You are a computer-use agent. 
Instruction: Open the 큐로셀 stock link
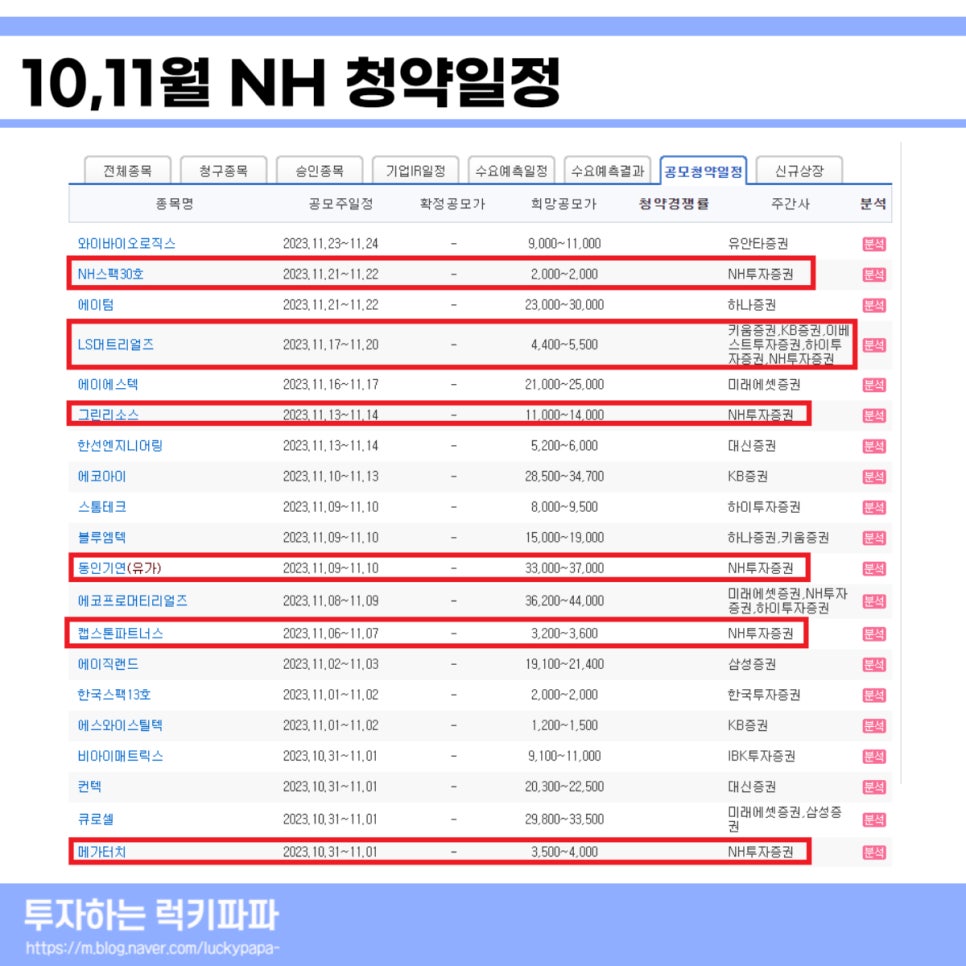tap(95, 819)
